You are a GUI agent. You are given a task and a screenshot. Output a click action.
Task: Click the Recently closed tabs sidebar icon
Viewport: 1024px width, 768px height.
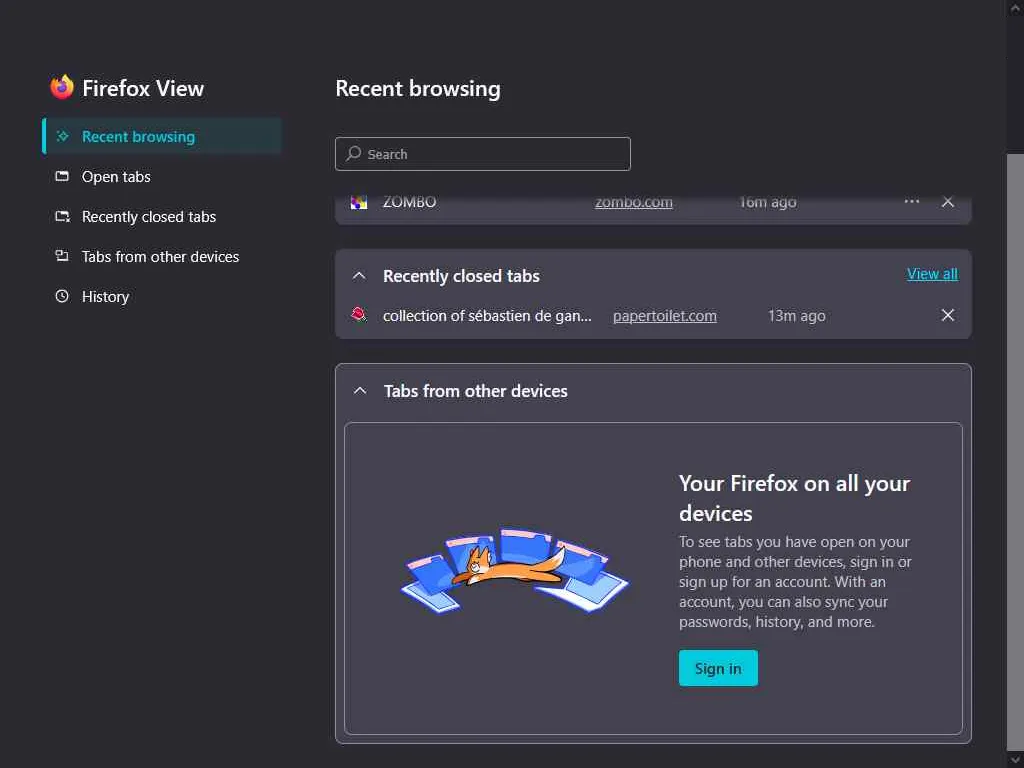coord(62,217)
